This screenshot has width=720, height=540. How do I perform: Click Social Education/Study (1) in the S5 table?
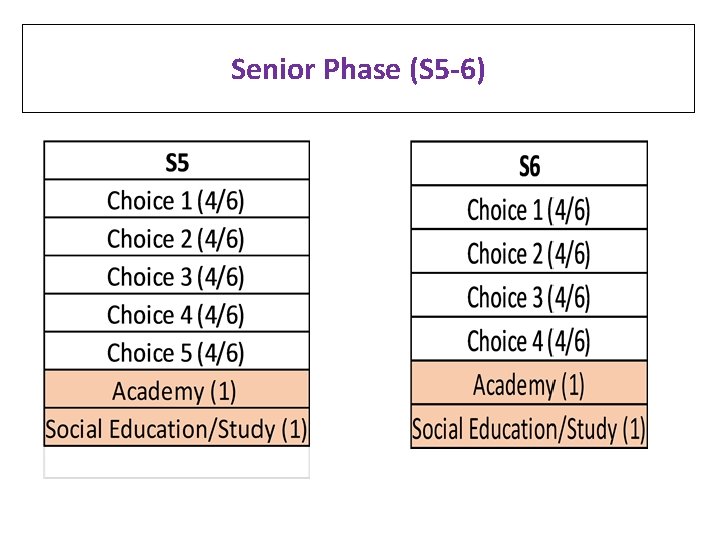(176, 429)
